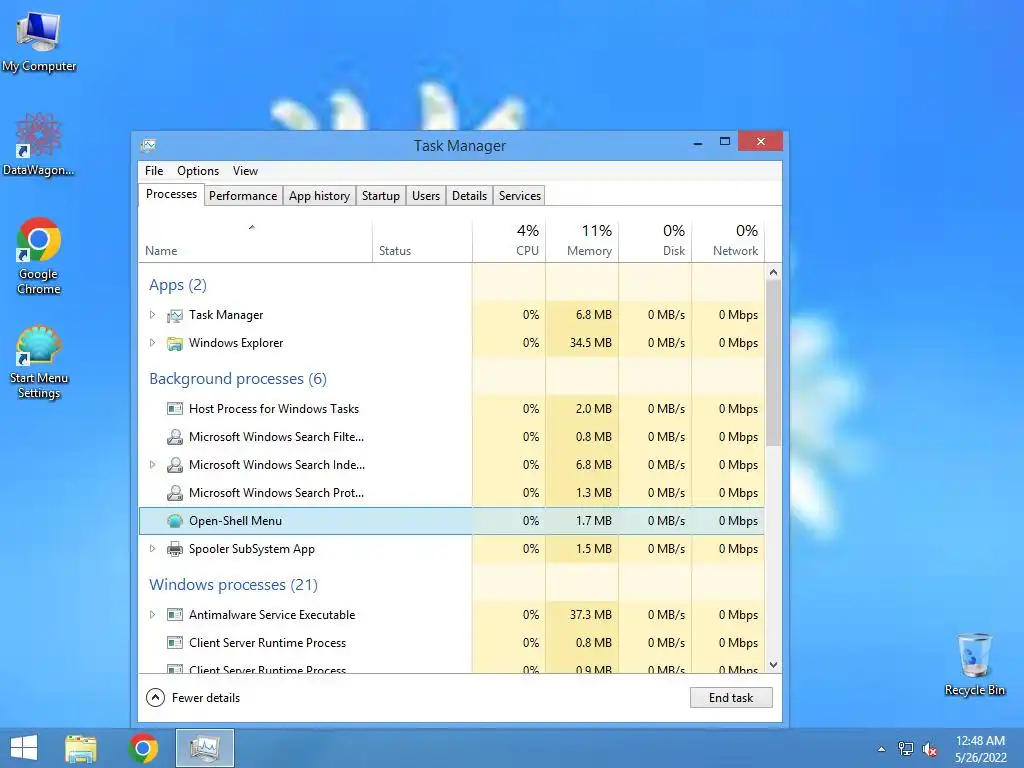Sort by the CPU column header
Screen dimensions: 1024x768
point(509,240)
